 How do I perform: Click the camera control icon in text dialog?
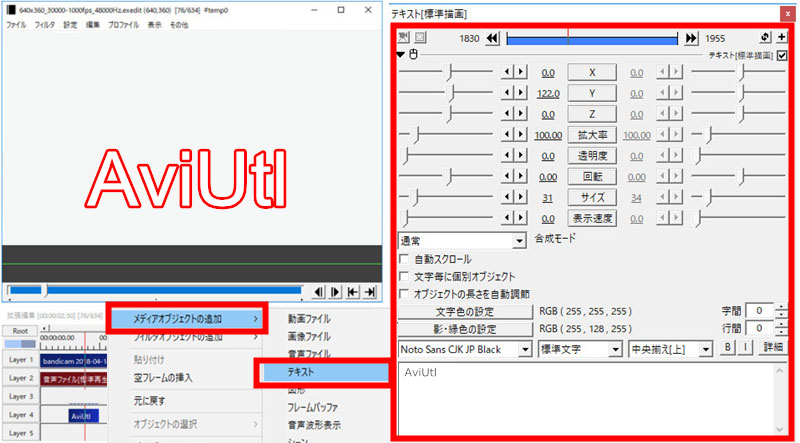coord(404,37)
